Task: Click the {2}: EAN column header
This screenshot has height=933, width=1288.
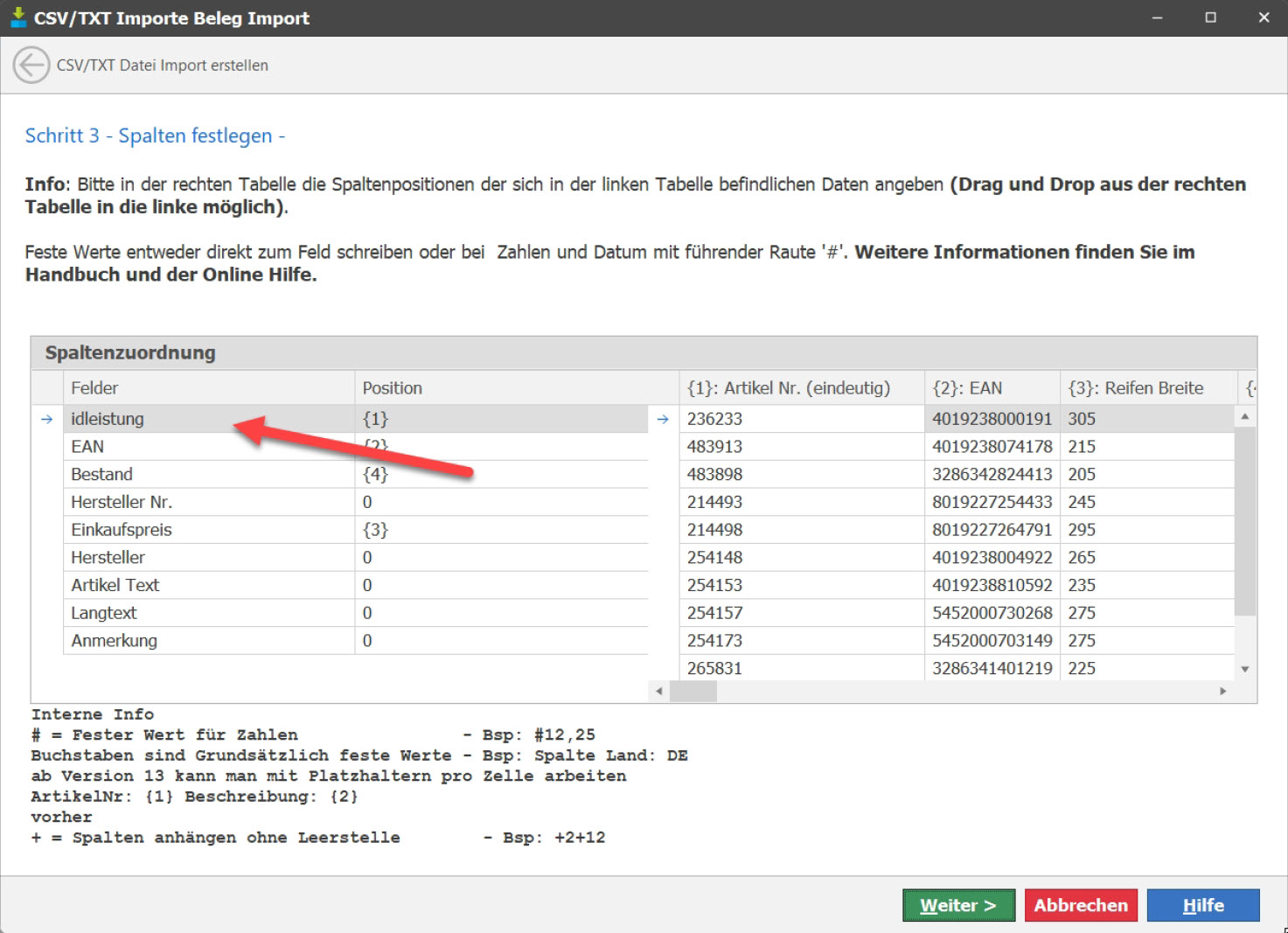Action: (x=992, y=387)
